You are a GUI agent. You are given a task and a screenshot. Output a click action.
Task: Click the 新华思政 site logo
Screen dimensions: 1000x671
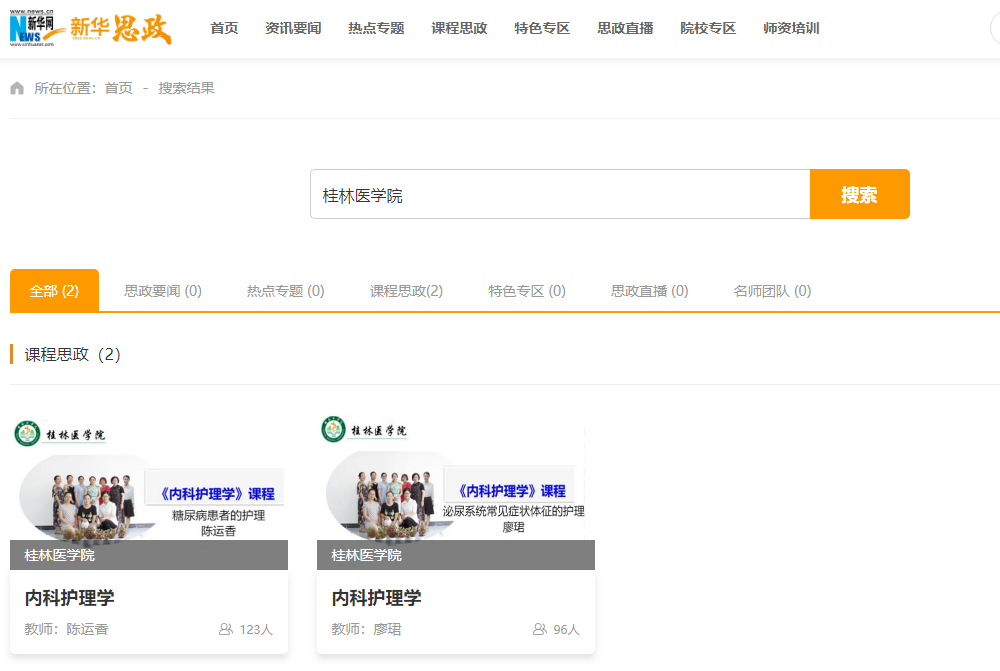tap(121, 29)
